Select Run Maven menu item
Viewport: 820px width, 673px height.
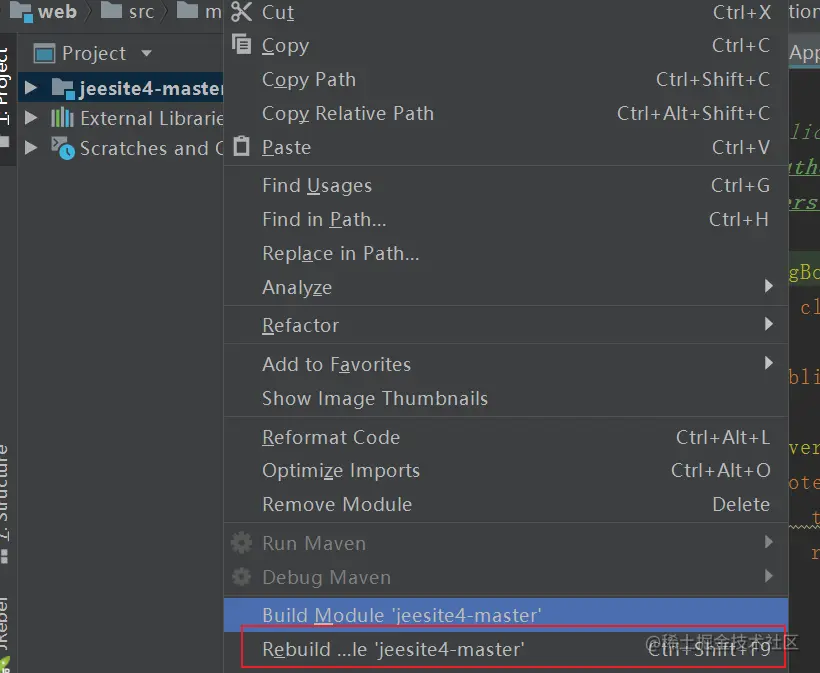[506, 543]
